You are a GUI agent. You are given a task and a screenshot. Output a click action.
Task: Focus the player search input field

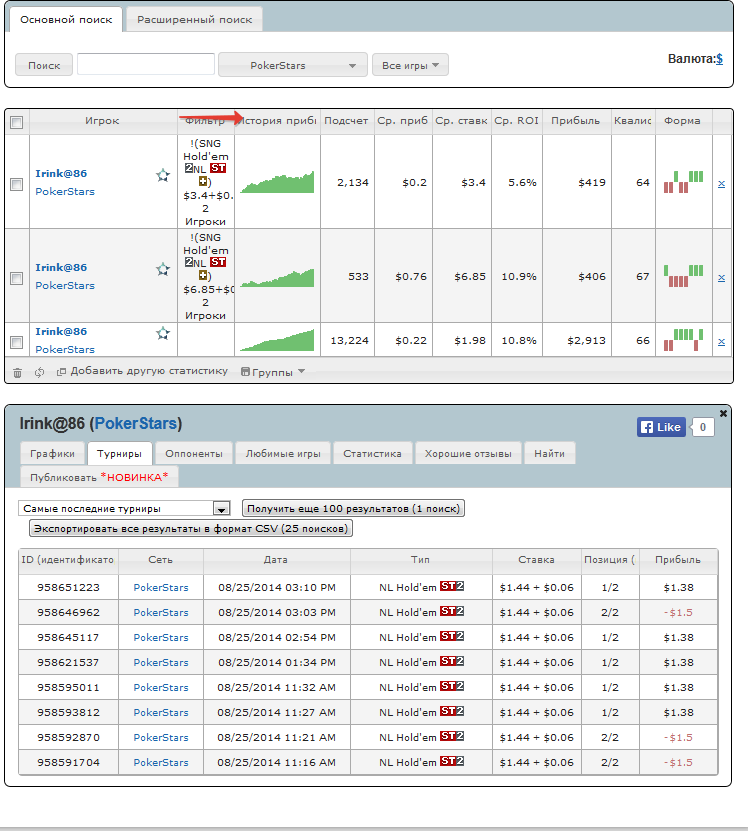(x=146, y=65)
